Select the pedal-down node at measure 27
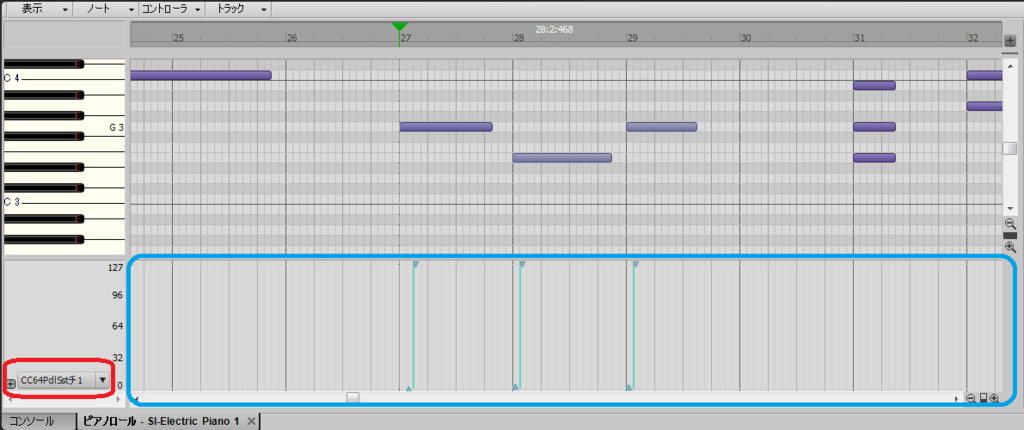1024x430 pixels. point(415,264)
